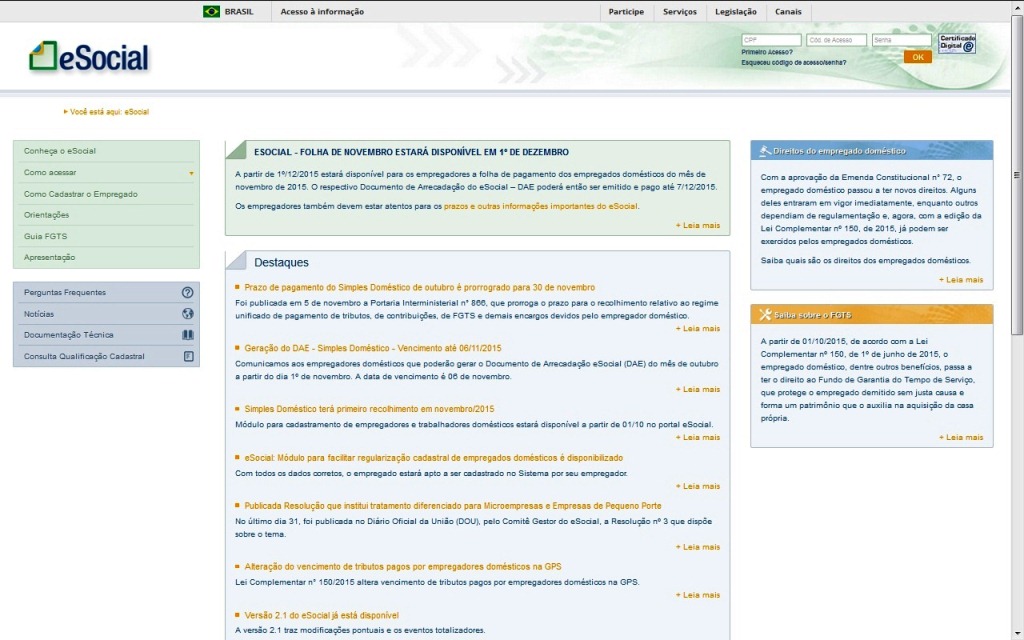The height and width of the screenshot is (640, 1024).
Task: Open Perguntas Frequentes
Action: point(106,293)
